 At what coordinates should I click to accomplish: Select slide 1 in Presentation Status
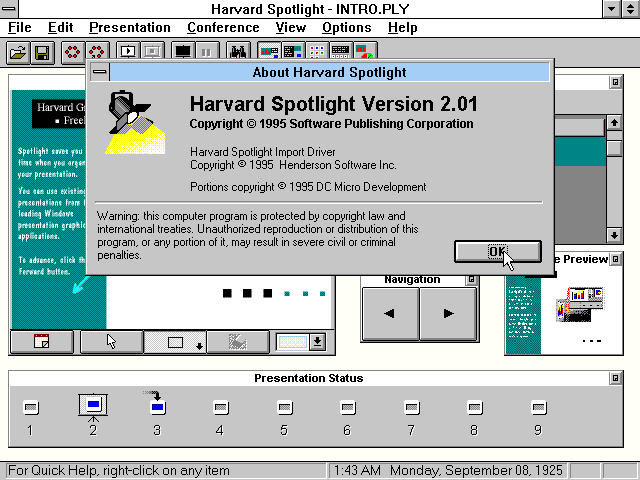click(31, 416)
